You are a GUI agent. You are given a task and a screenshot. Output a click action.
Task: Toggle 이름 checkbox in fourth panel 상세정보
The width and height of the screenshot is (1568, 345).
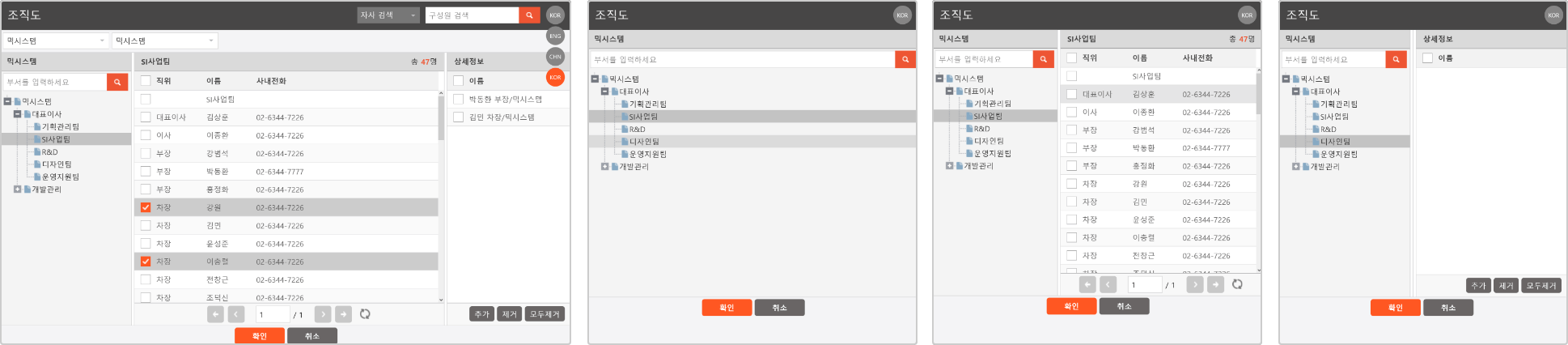[x=1427, y=58]
